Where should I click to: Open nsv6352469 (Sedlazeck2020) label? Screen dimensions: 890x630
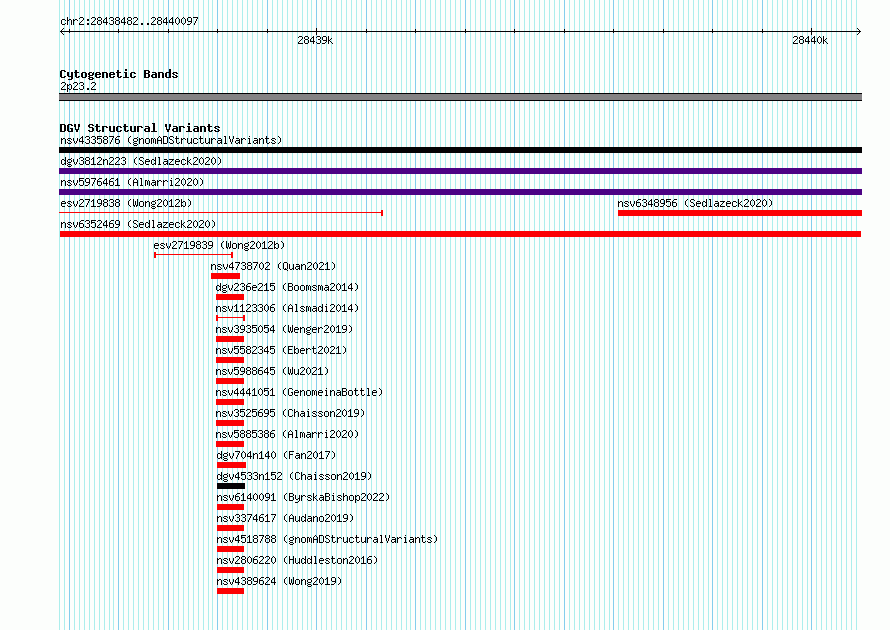tap(138, 224)
